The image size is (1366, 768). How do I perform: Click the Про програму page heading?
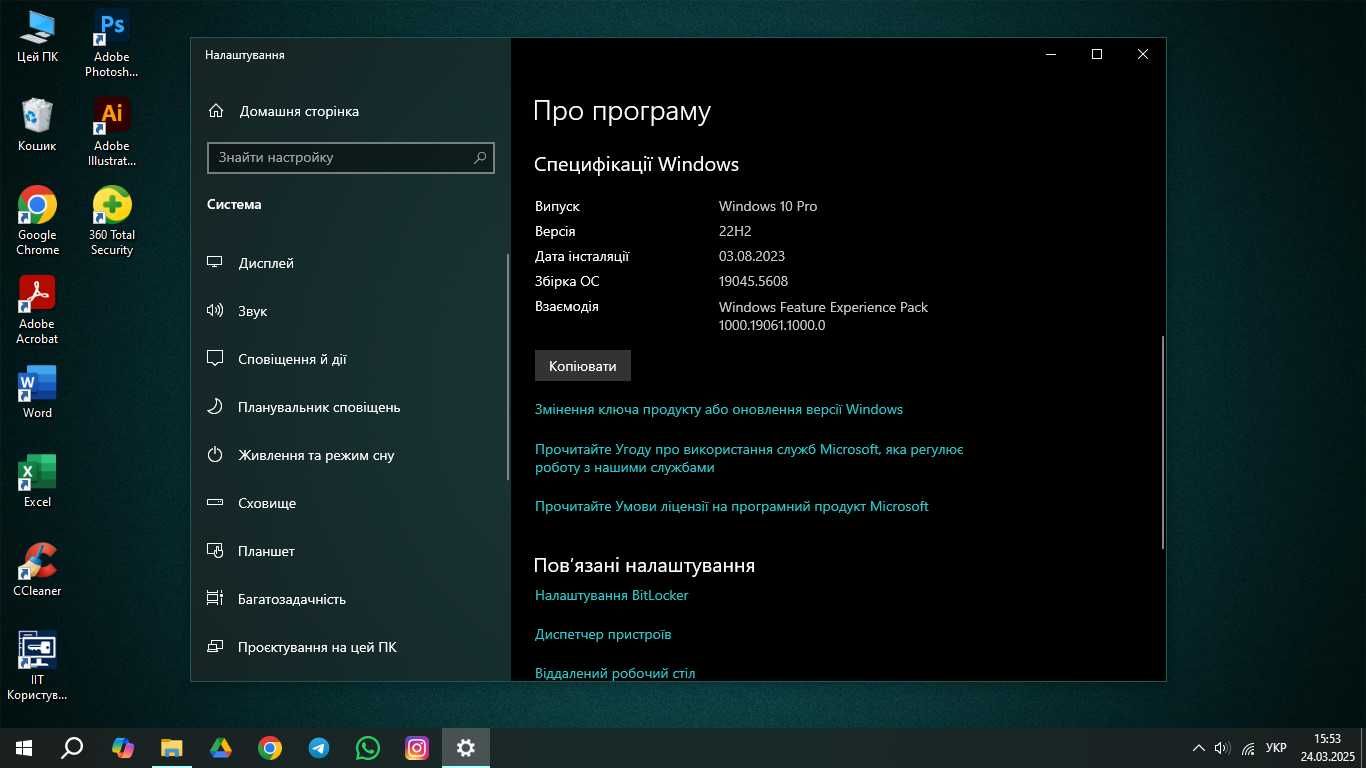622,111
